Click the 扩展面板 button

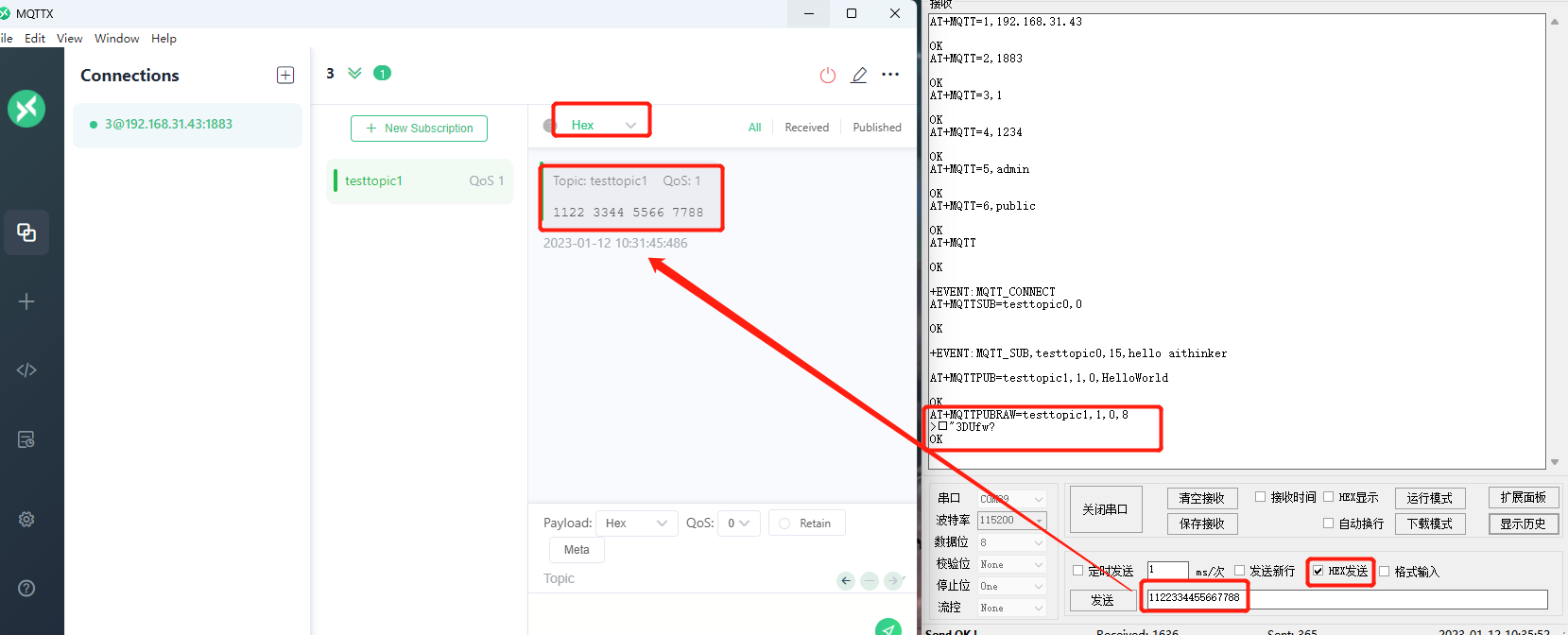1524,497
